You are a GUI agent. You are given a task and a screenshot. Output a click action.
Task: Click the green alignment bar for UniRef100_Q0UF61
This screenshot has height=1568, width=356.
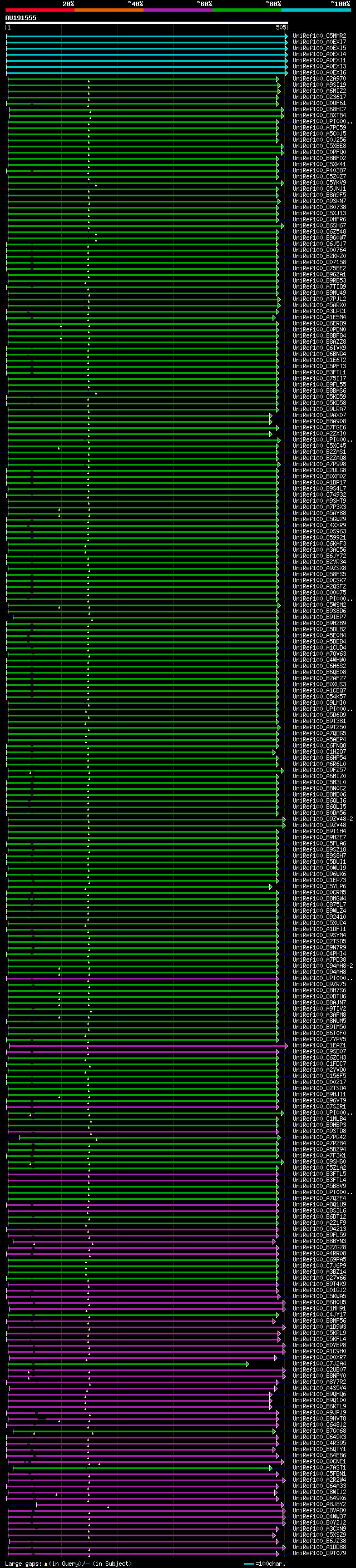[x=142, y=103]
